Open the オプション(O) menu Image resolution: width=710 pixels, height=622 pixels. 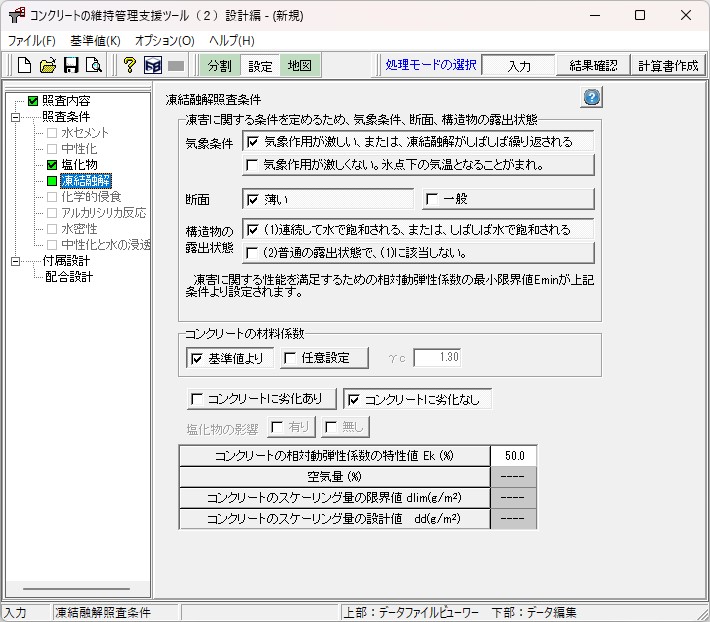tap(164, 41)
